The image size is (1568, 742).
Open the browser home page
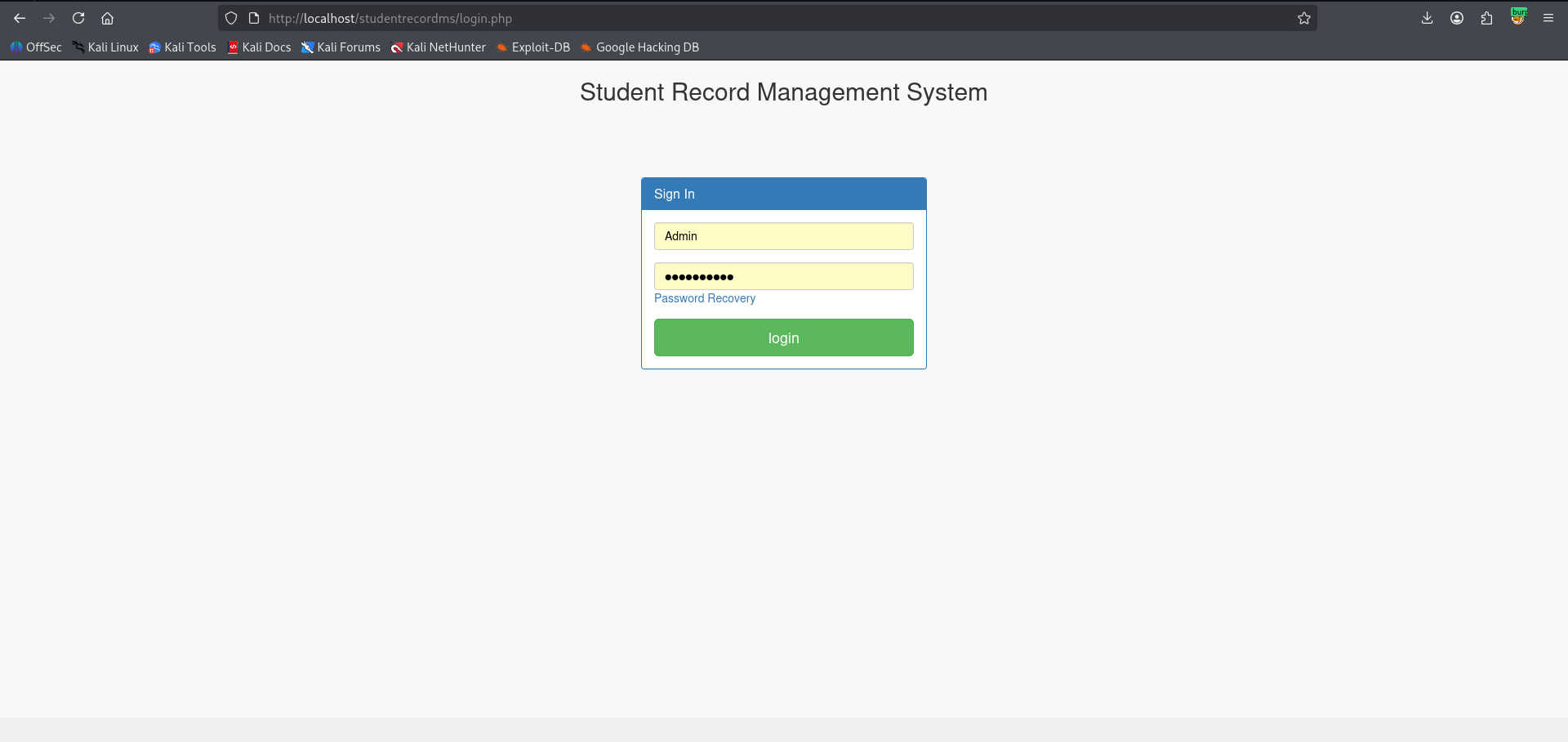(107, 18)
